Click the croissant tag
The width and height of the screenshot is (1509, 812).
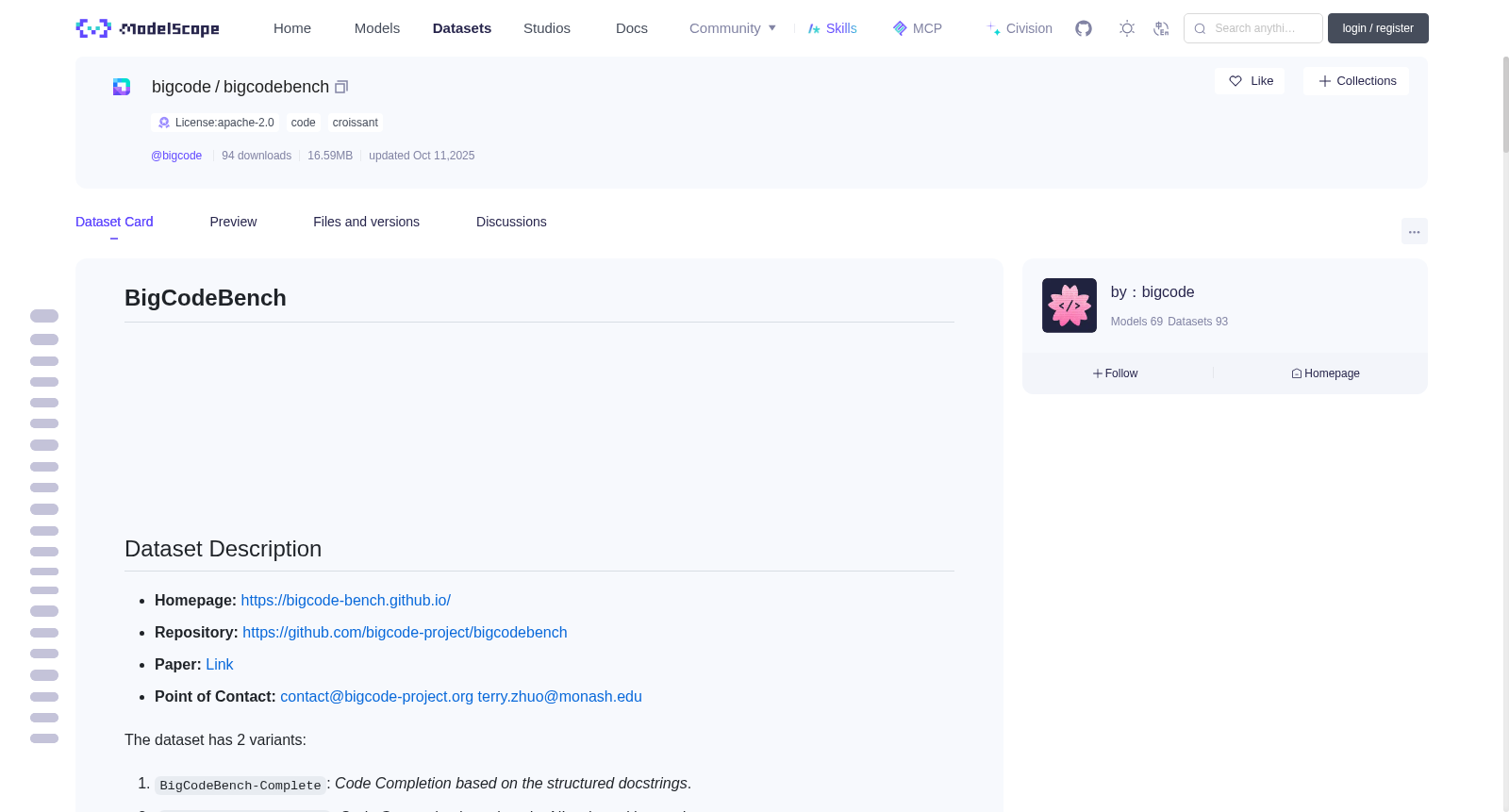click(355, 123)
